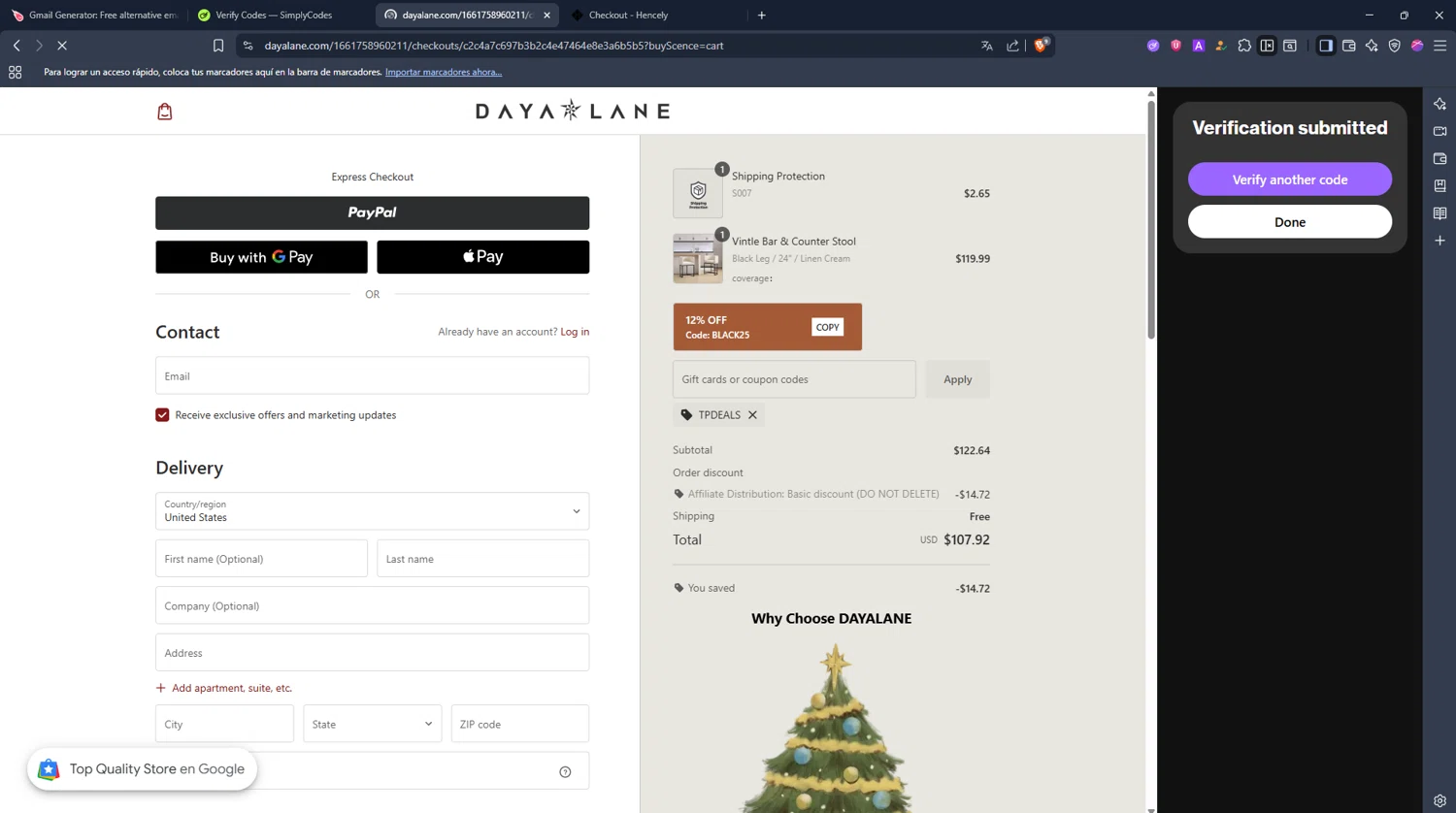Close the dayalane.com tab
Image resolution: width=1456 pixels, height=813 pixels.
tap(546, 16)
